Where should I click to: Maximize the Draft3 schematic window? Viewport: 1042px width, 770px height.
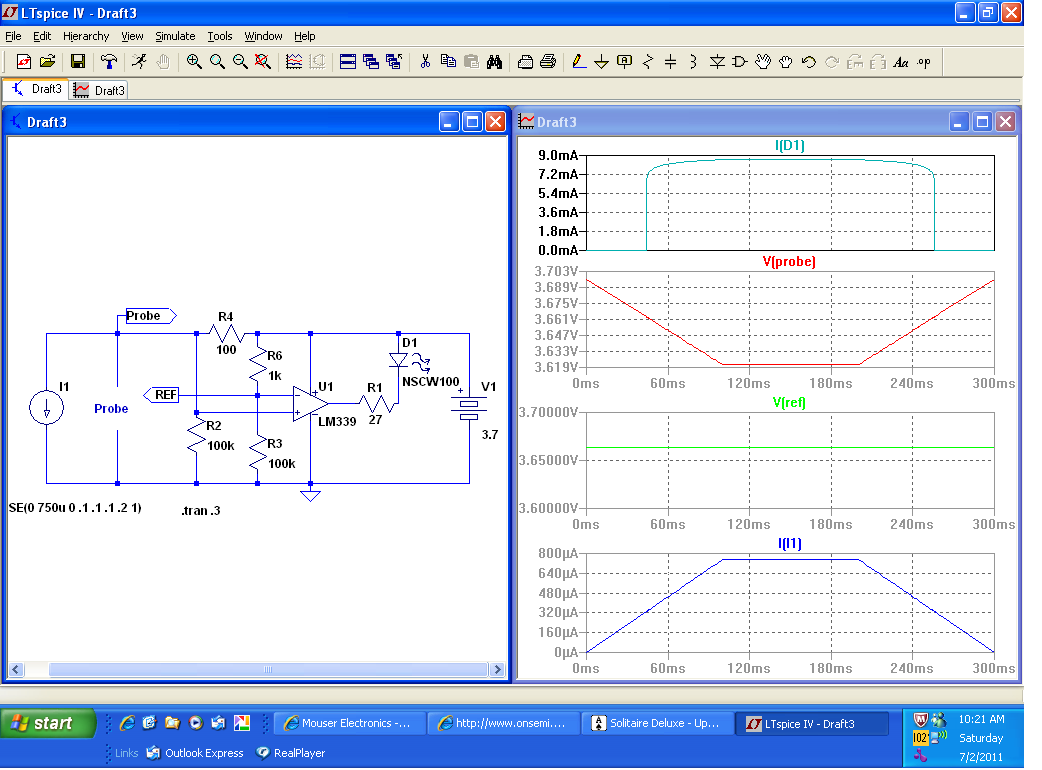pyautogui.click(x=472, y=122)
